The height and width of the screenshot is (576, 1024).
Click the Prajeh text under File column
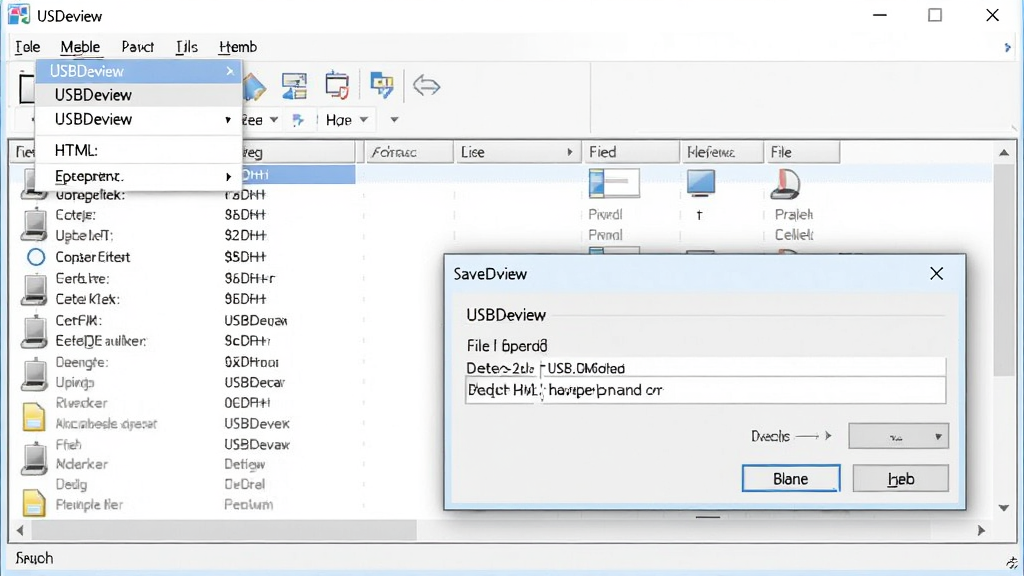pos(793,214)
